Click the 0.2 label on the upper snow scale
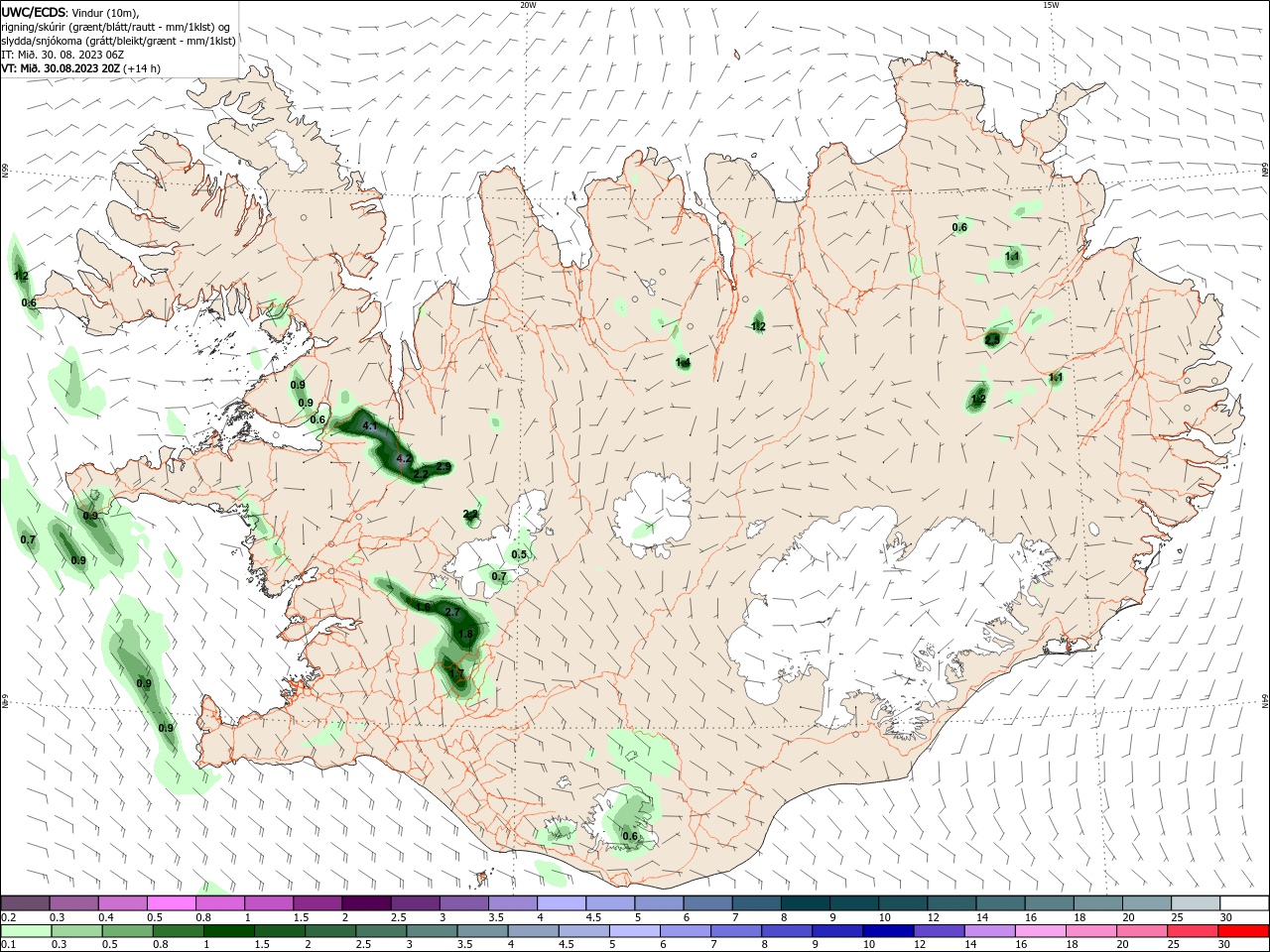 8,917
